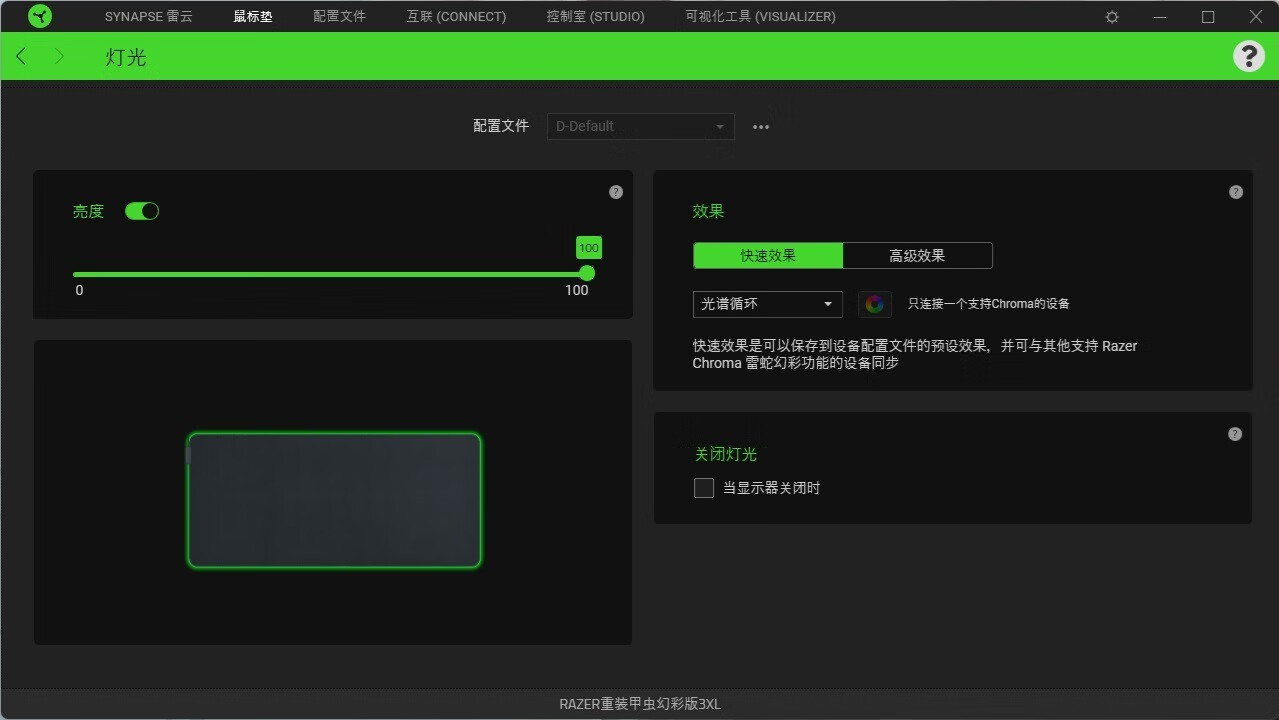Click the help icon on the 效果 panel

1235,191
